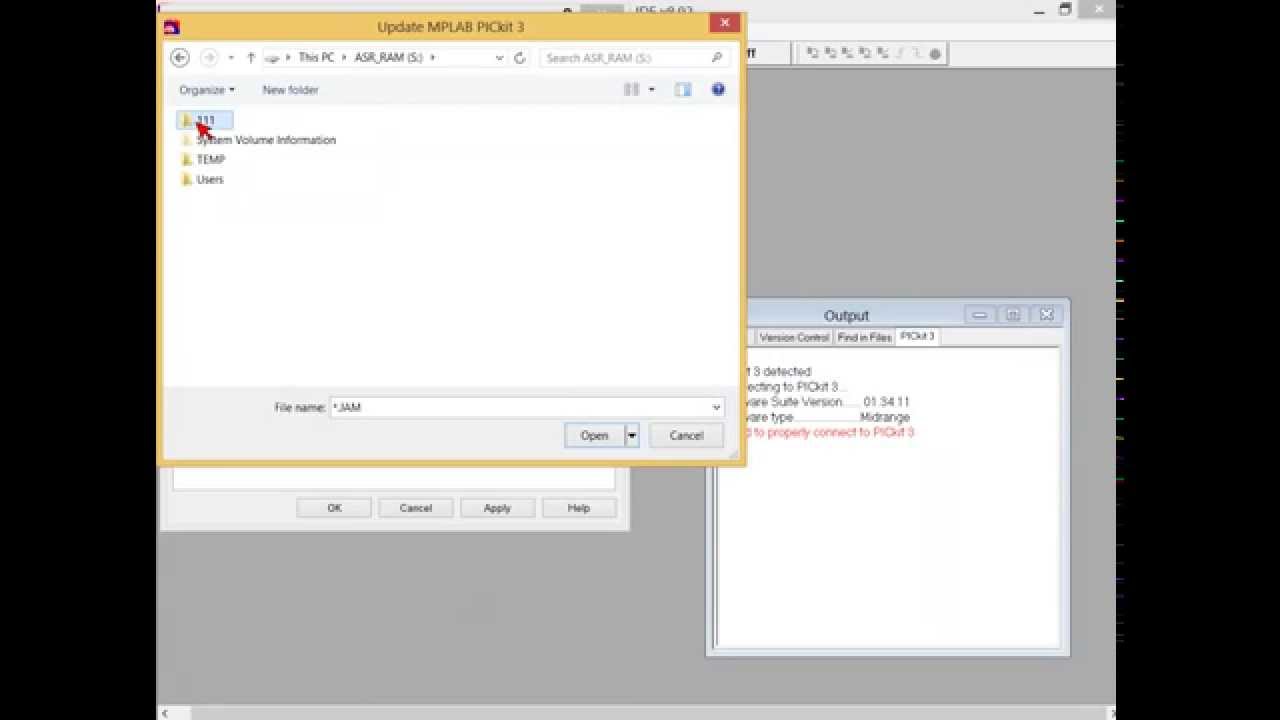The image size is (1280, 720).
Task: Close the Output window
Action: click(x=1047, y=315)
